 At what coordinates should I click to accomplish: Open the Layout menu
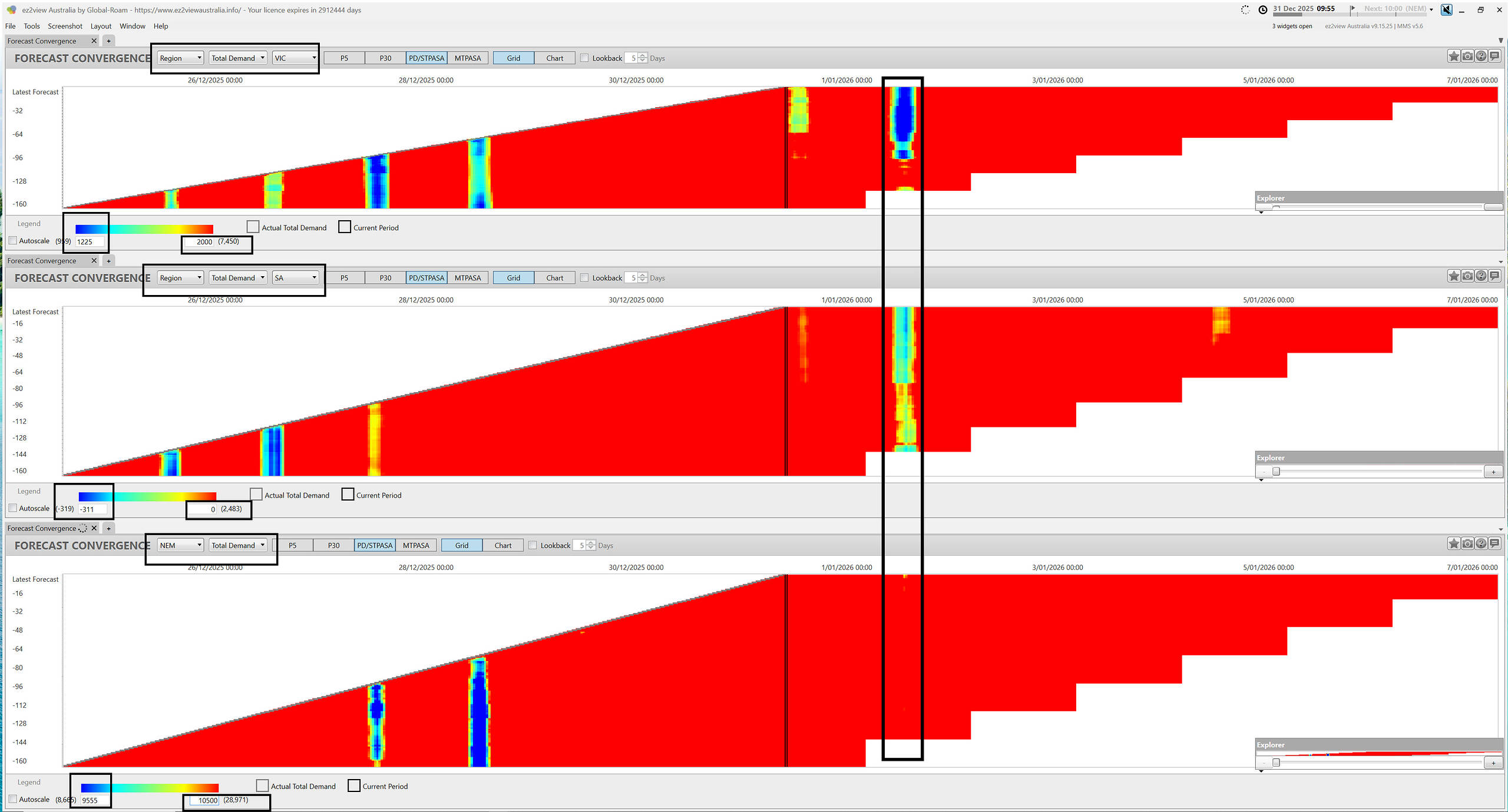coord(101,26)
